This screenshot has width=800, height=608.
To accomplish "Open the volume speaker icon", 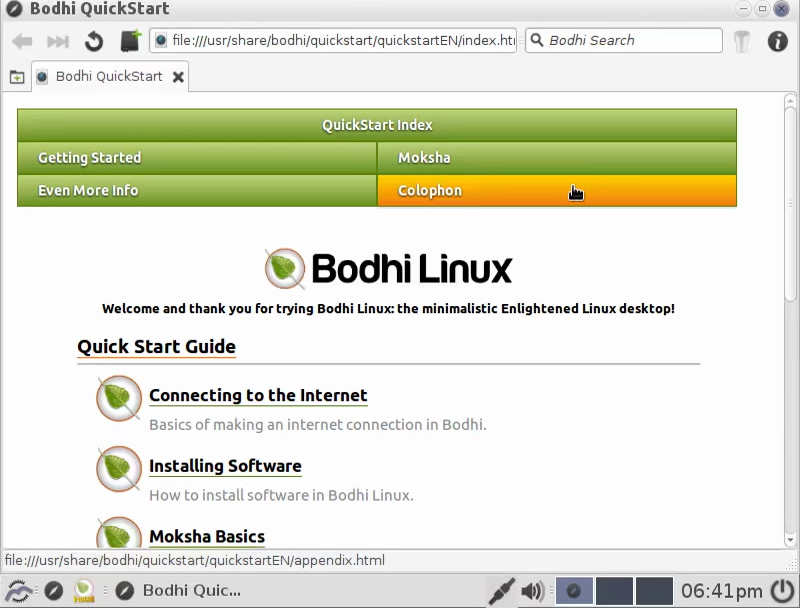I will 532,591.
